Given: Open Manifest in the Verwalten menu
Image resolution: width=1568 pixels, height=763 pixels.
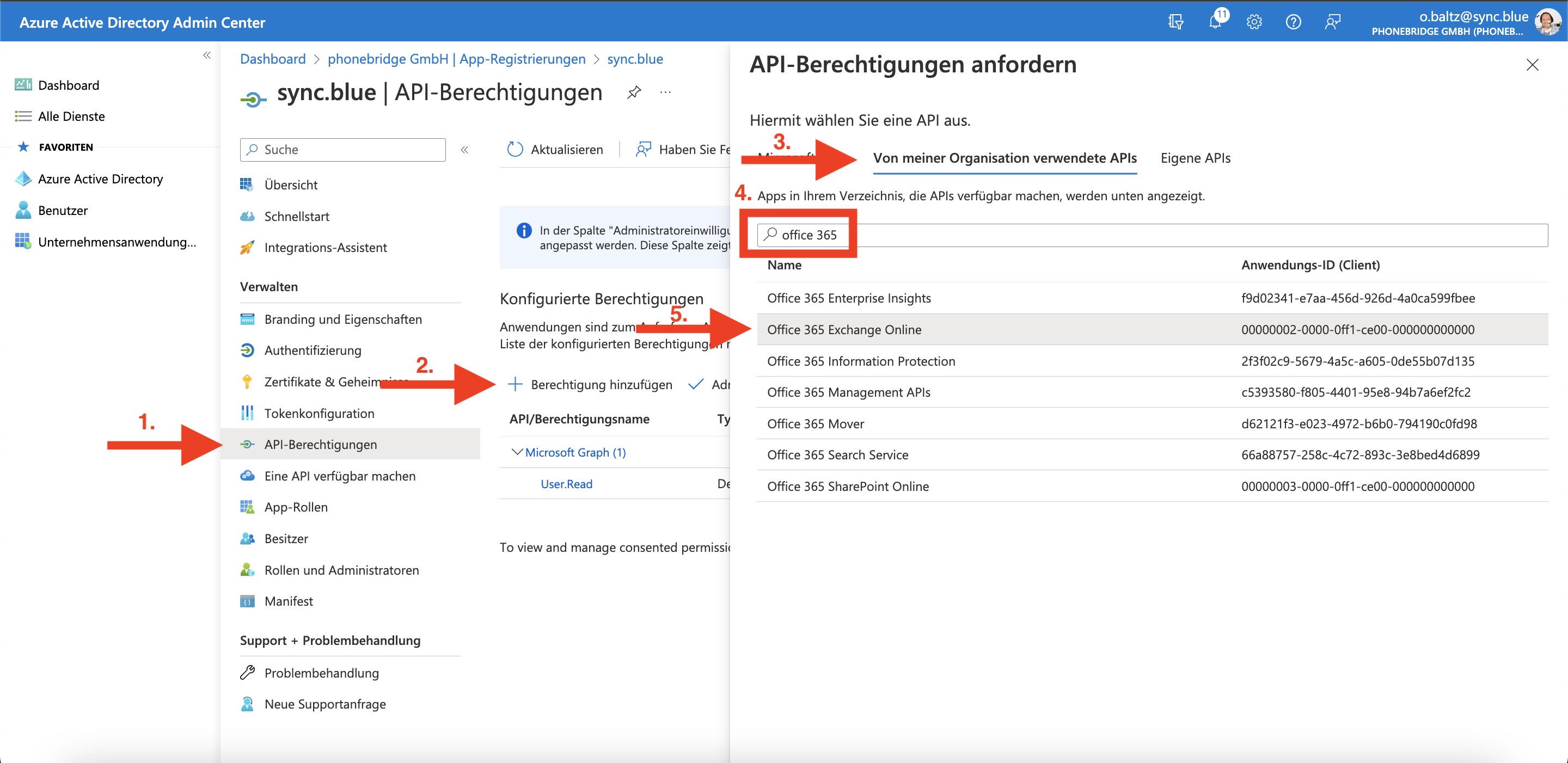Looking at the screenshot, I should click(288, 600).
